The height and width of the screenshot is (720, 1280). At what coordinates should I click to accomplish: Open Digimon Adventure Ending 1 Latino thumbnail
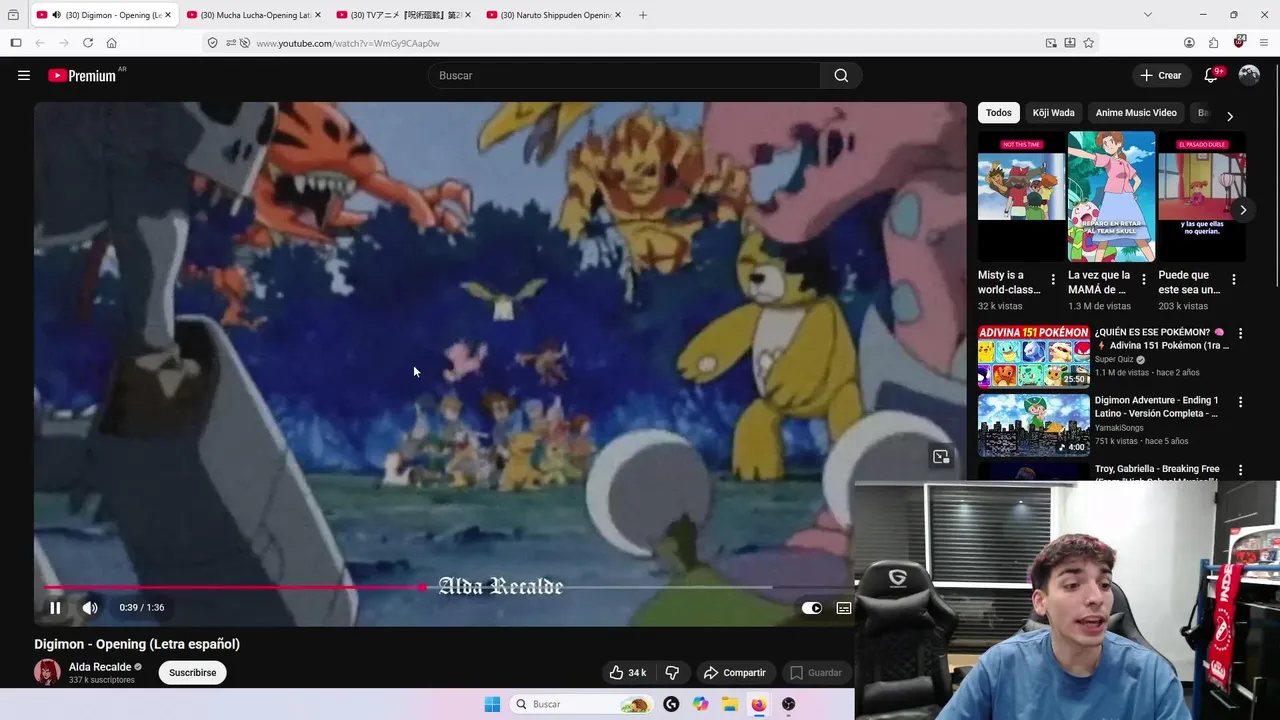pyautogui.click(x=1034, y=425)
